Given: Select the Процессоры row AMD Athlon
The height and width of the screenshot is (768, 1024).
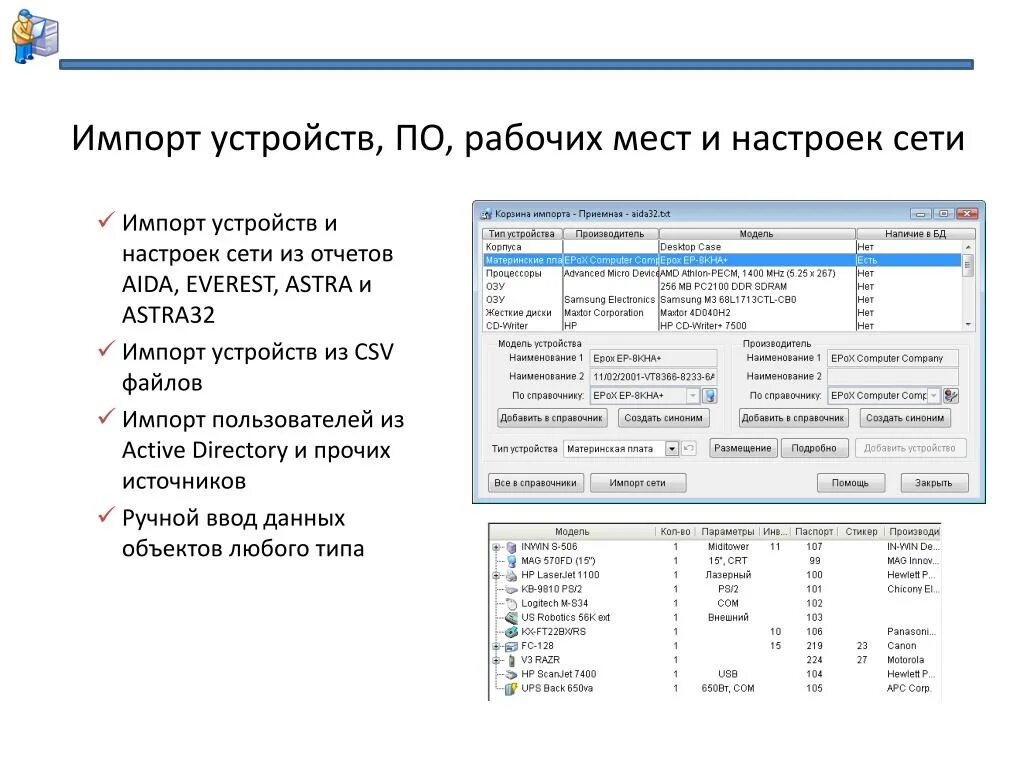Looking at the screenshot, I should pyautogui.click(x=722, y=273).
